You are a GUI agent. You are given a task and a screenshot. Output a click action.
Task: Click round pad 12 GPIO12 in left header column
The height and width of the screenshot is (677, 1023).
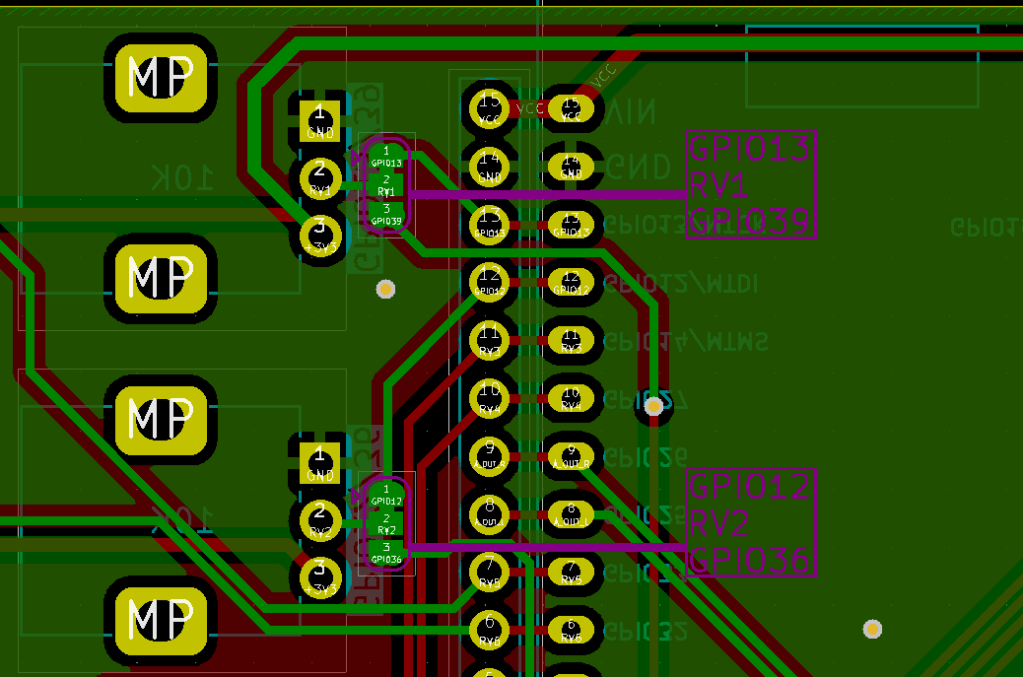(489, 283)
